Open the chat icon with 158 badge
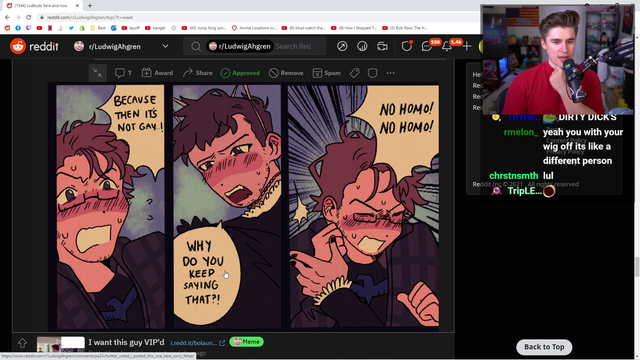The height and width of the screenshot is (360, 640). click(427, 46)
